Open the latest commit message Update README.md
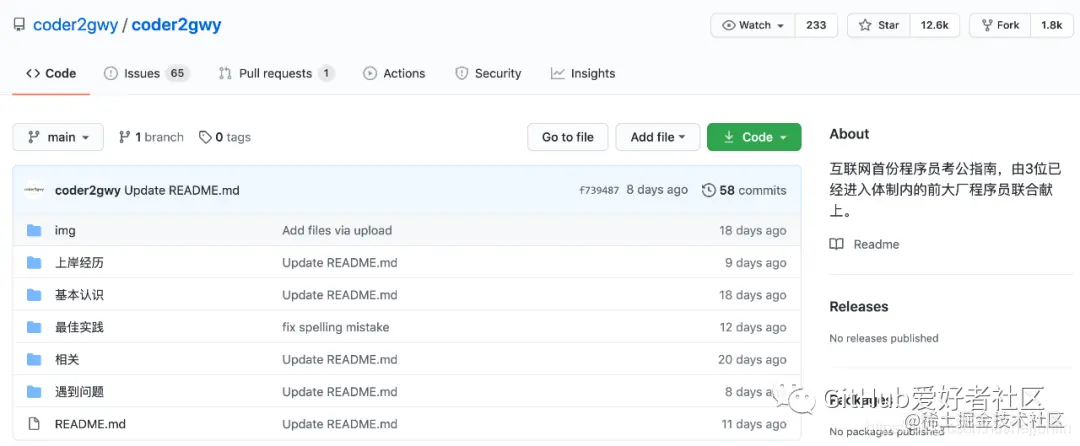Viewport: 1080px width, 446px height. (x=182, y=190)
